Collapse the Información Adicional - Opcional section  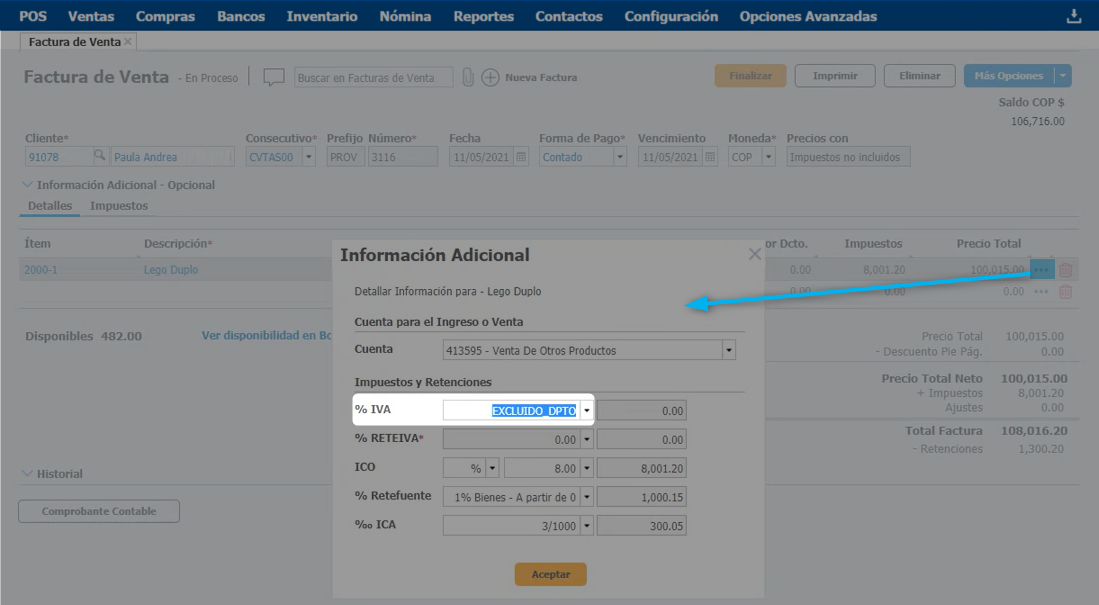coord(28,185)
